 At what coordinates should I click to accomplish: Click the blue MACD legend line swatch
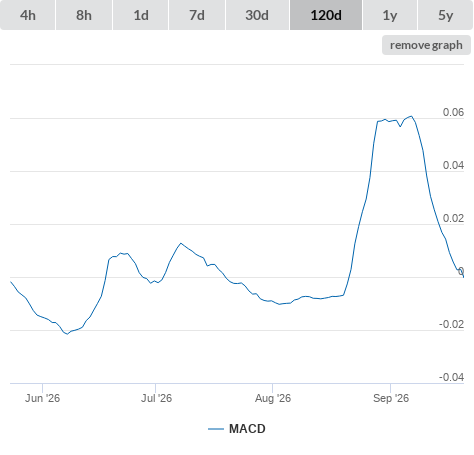(x=216, y=429)
